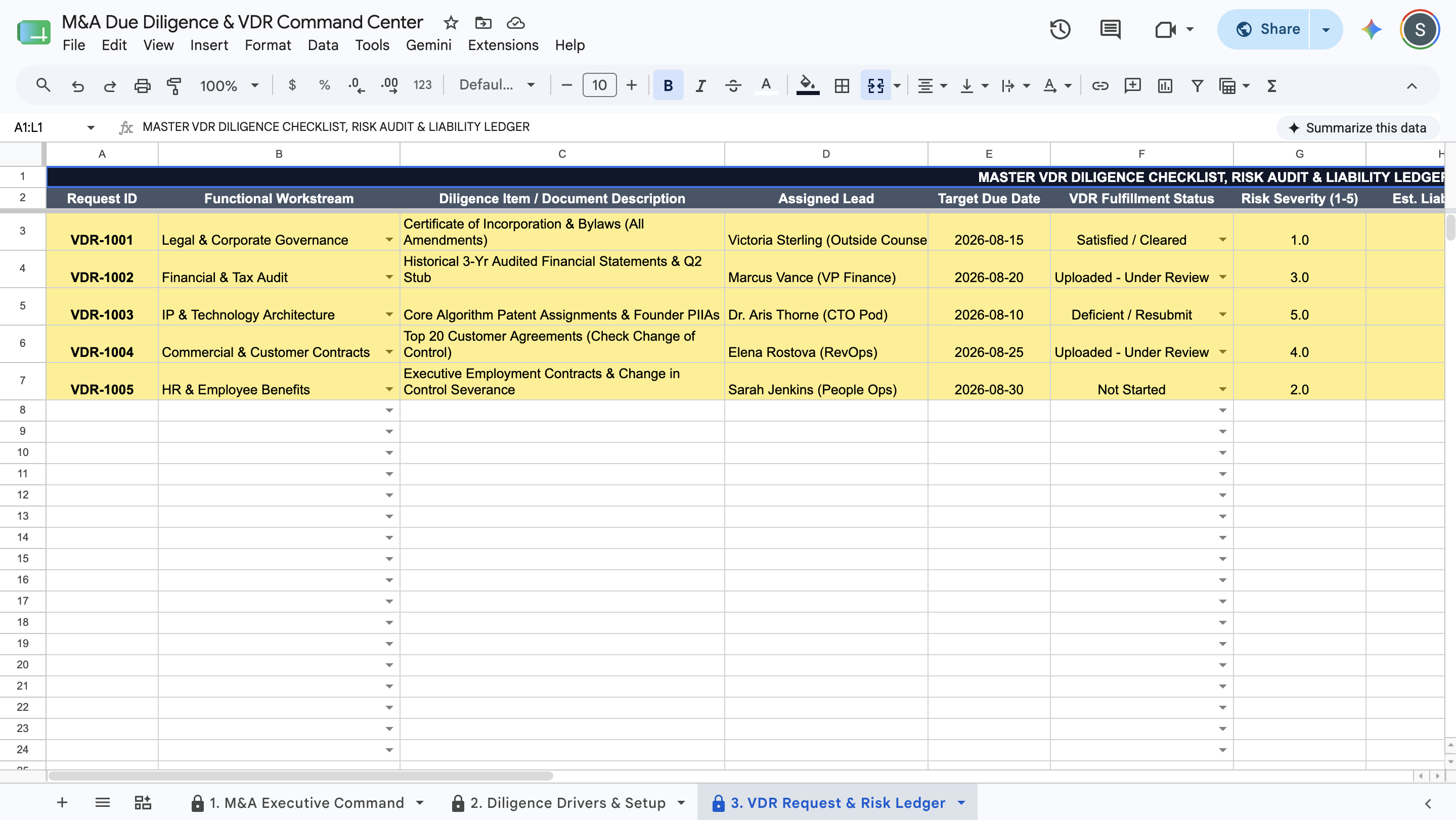Click the print icon

click(142, 85)
